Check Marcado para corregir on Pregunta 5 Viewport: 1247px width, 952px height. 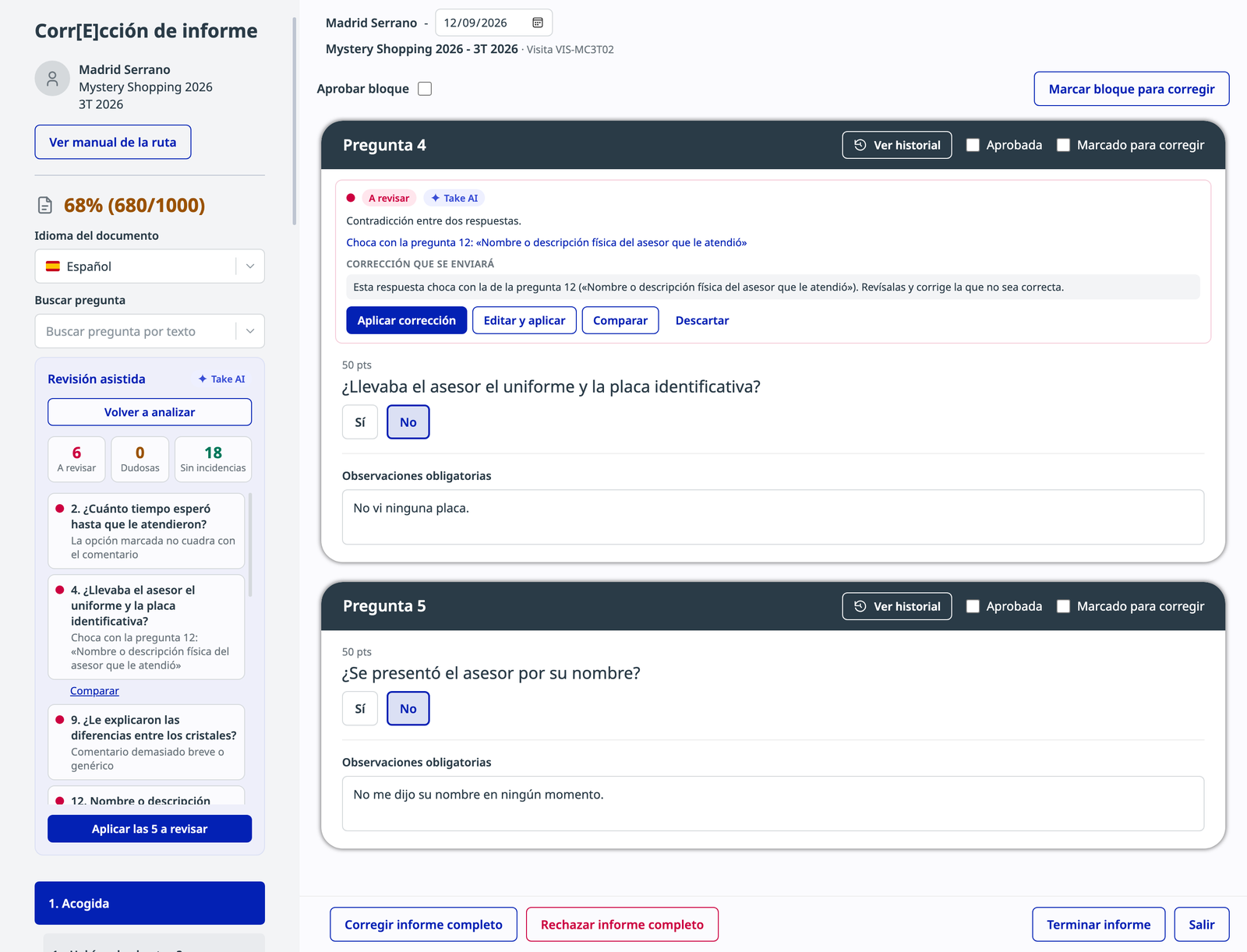coord(1063,606)
